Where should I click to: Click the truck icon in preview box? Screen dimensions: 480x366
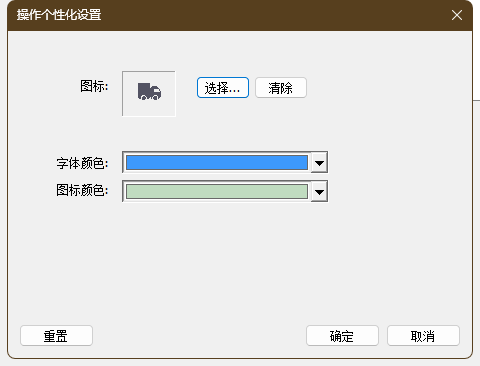[149, 92]
